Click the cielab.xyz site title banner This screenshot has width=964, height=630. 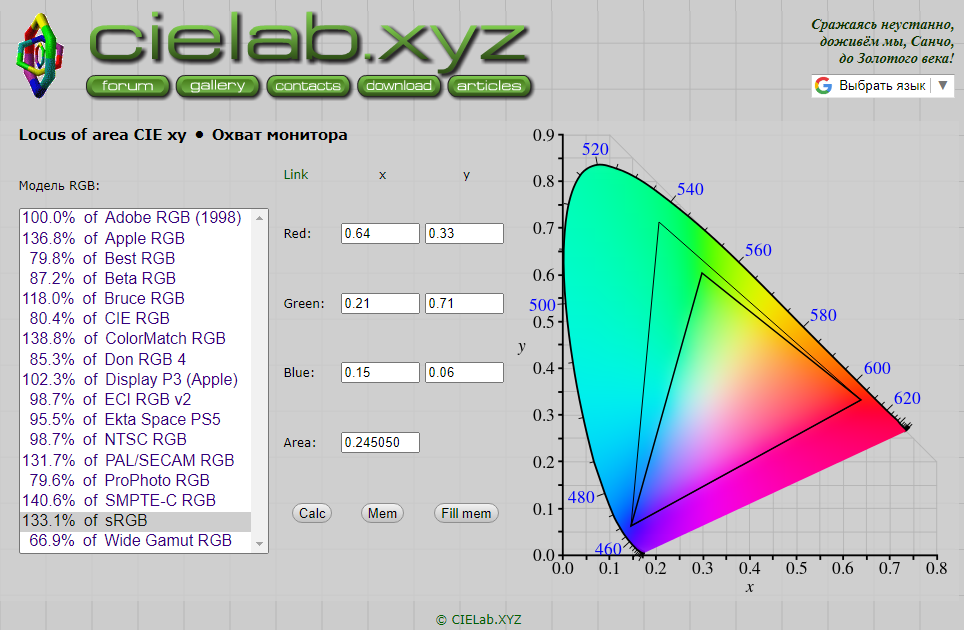[308, 40]
